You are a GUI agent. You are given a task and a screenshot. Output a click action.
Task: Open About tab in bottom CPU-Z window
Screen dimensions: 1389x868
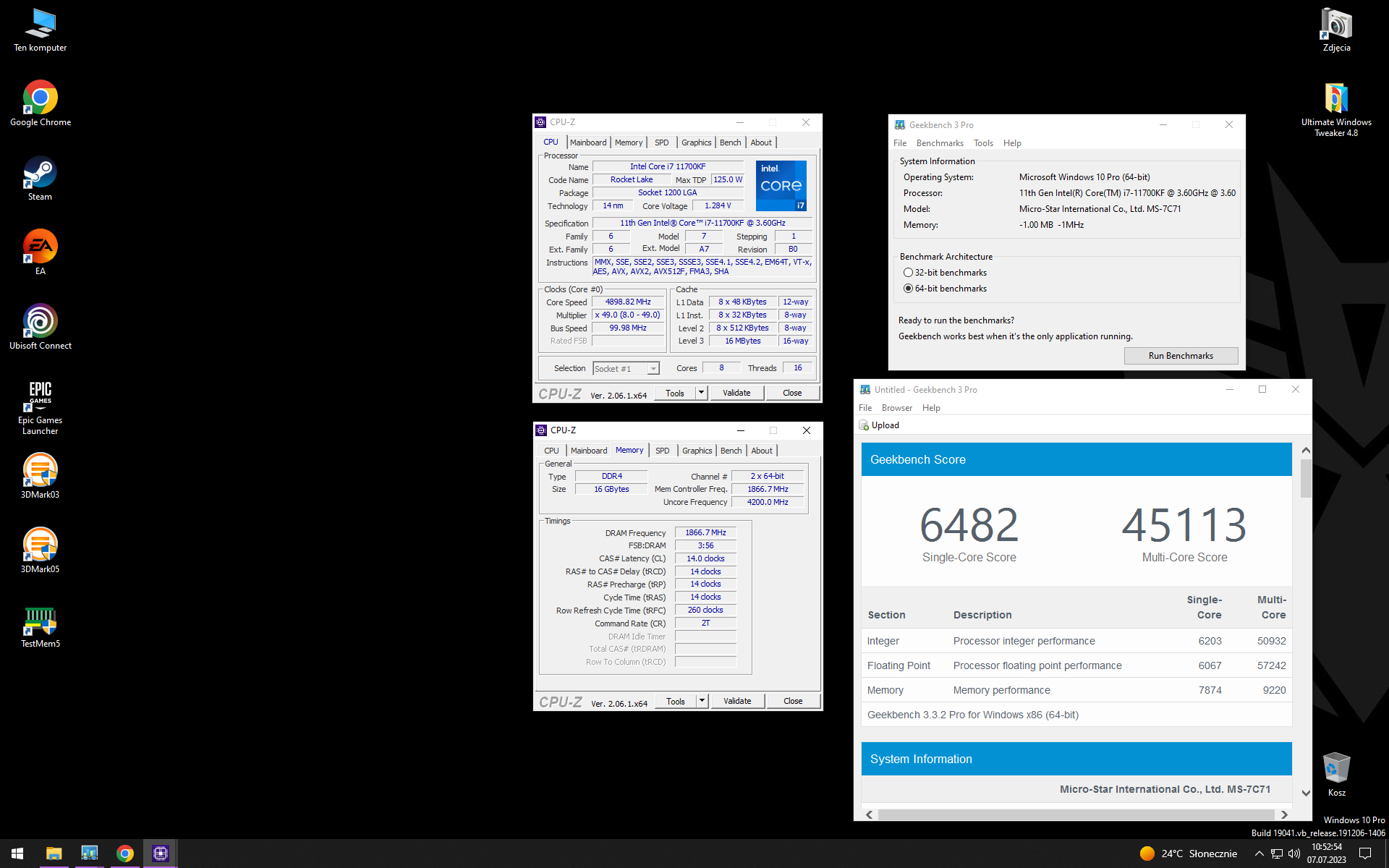click(x=762, y=451)
